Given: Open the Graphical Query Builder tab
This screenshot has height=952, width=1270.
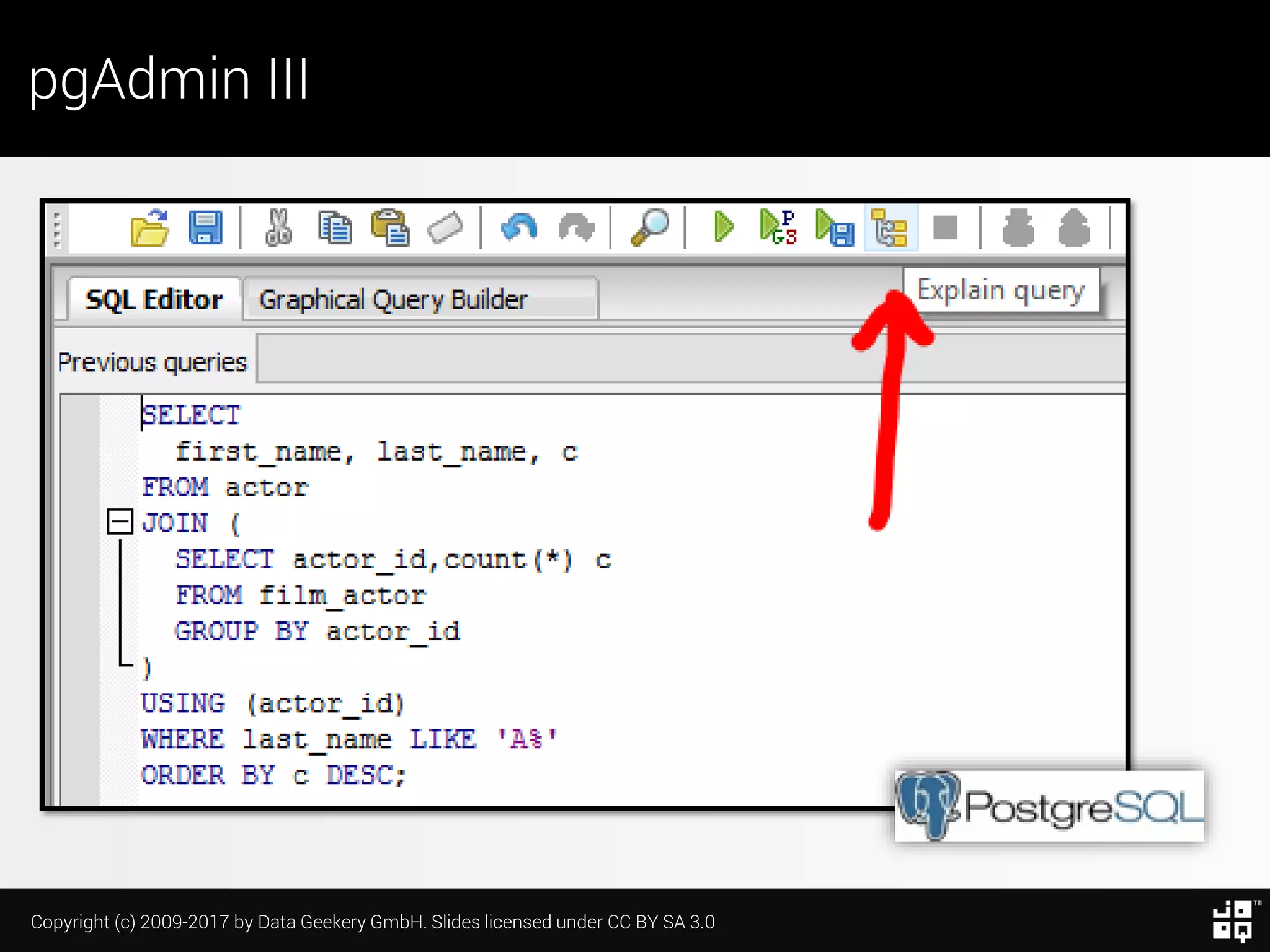Looking at the screenshot, I should [393, 300].
